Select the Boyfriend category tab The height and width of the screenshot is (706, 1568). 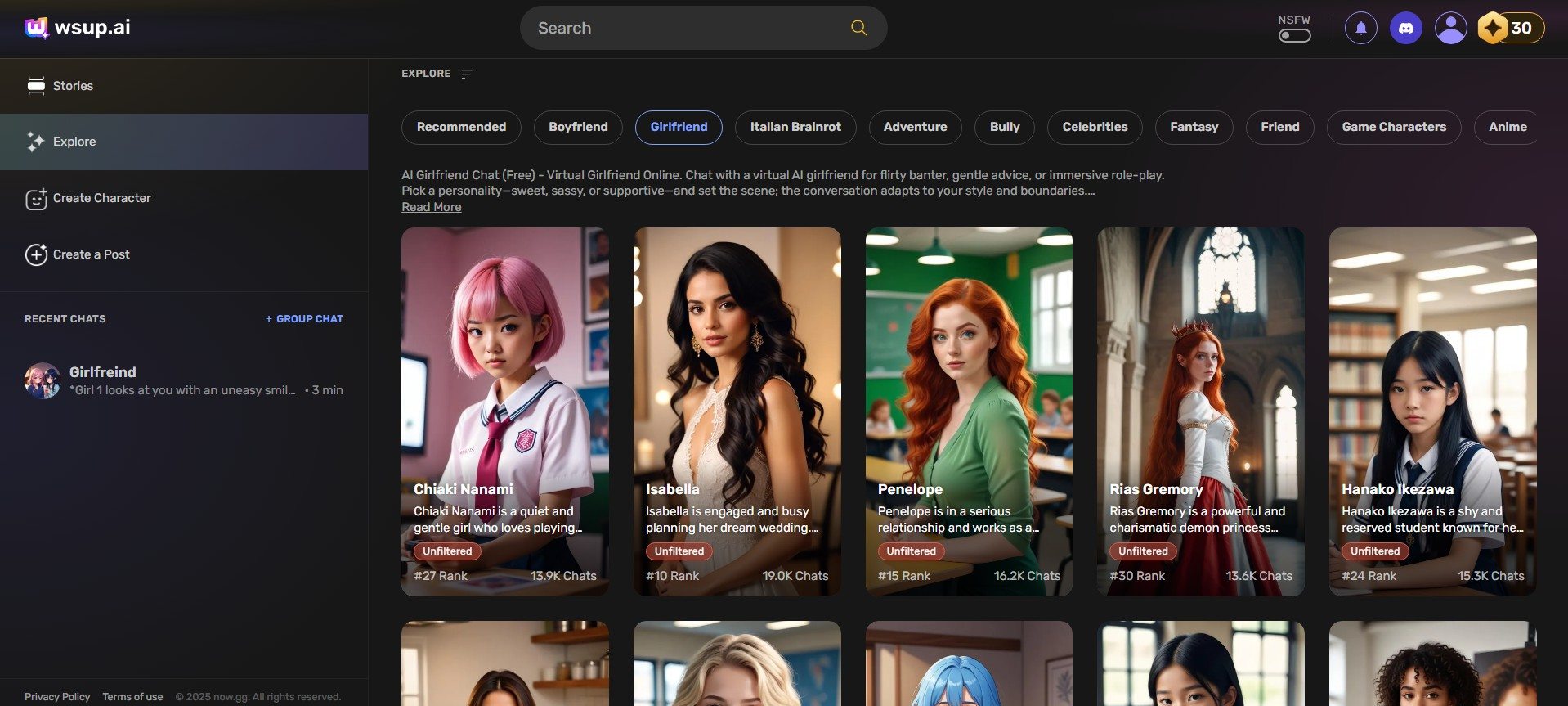[578, 127]
